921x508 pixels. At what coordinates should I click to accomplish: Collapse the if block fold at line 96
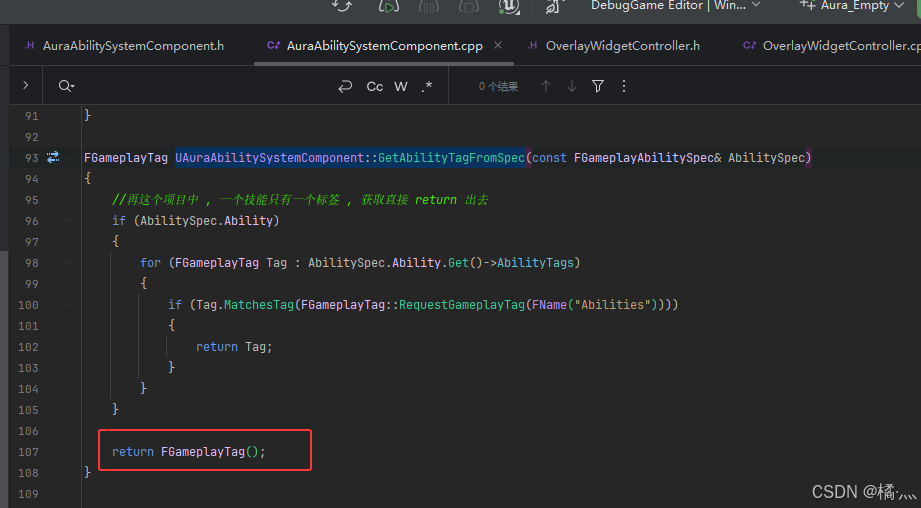(x=69, y=221)
